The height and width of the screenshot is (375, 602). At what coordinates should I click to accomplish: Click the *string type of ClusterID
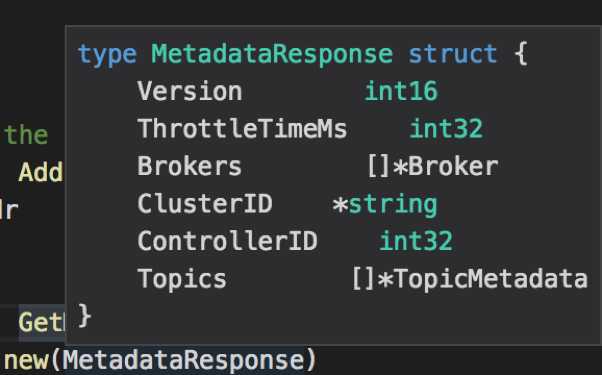(x=385, y=205)
